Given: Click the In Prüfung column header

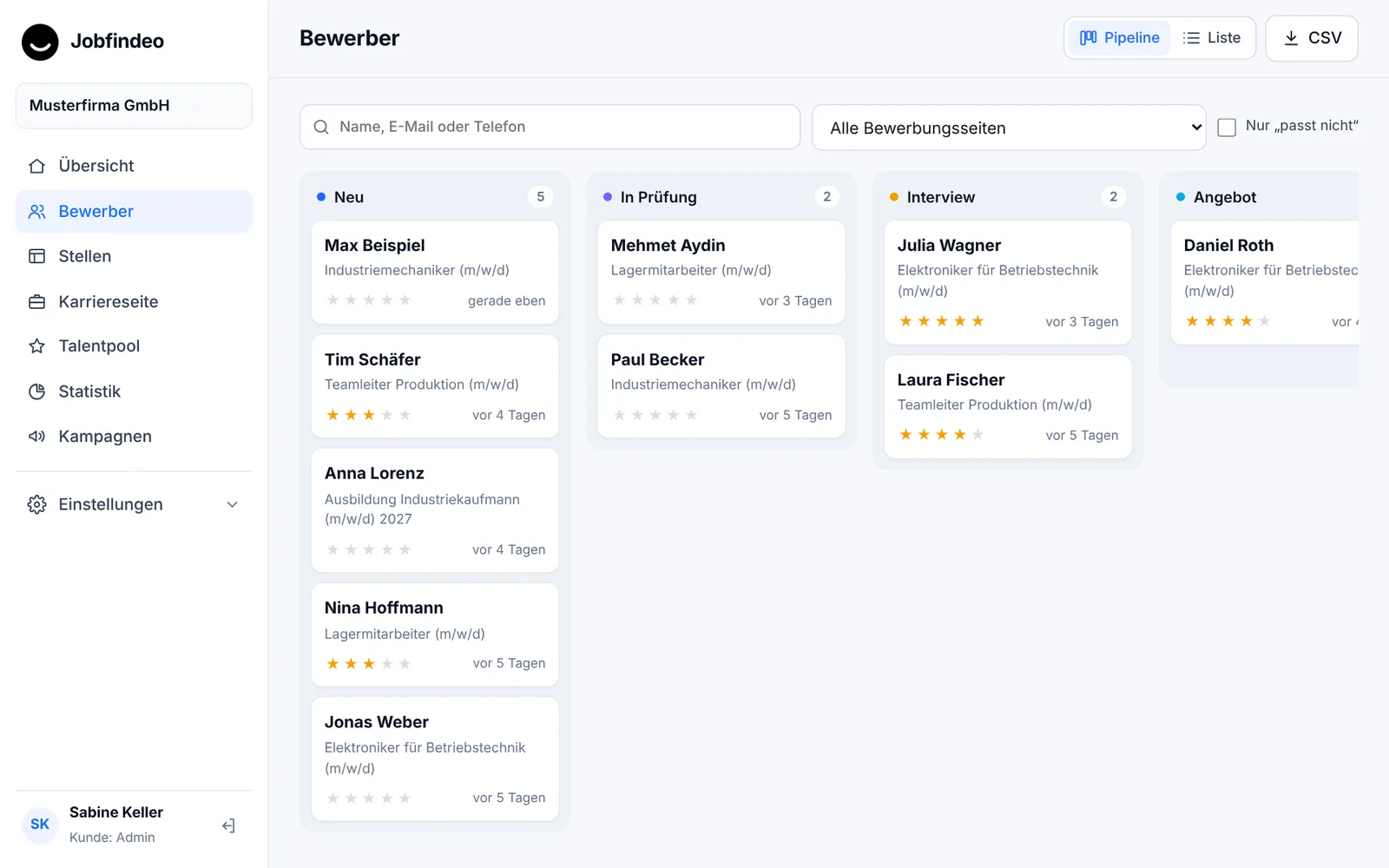Looking at the screenshot, I should (x=721, y=197).
